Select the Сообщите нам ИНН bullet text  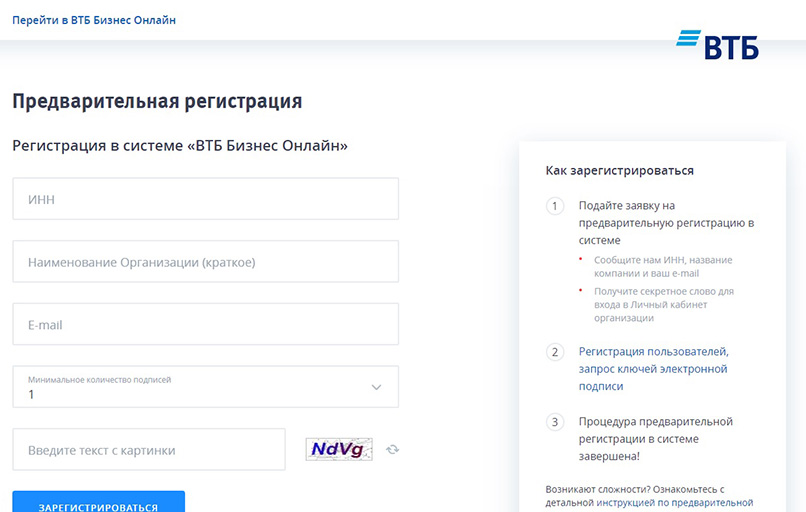pyautogui.click(x=663, y=267)
